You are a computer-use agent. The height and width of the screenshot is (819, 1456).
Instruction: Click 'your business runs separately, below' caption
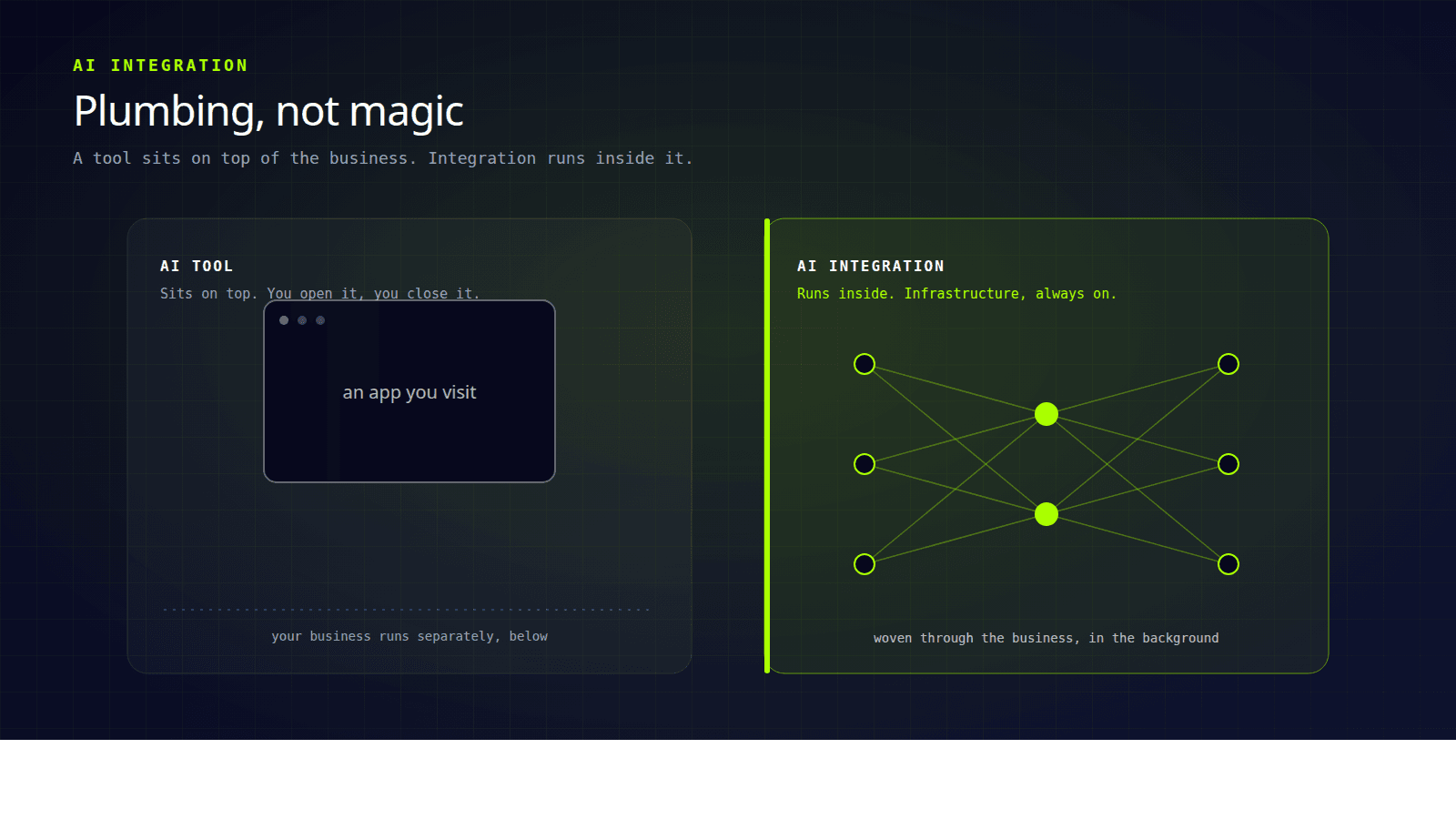click(409, 636)
